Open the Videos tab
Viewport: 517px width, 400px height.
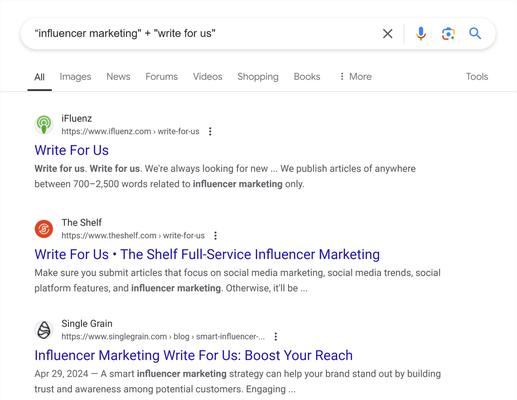208,77
